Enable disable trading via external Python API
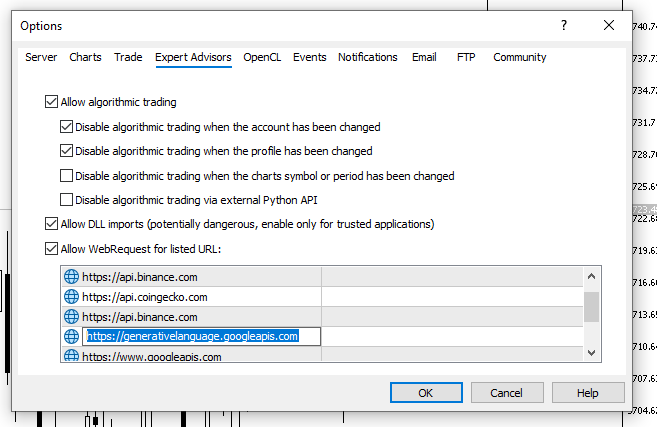Viewport: 657px width, 427px height. point(66,200)
